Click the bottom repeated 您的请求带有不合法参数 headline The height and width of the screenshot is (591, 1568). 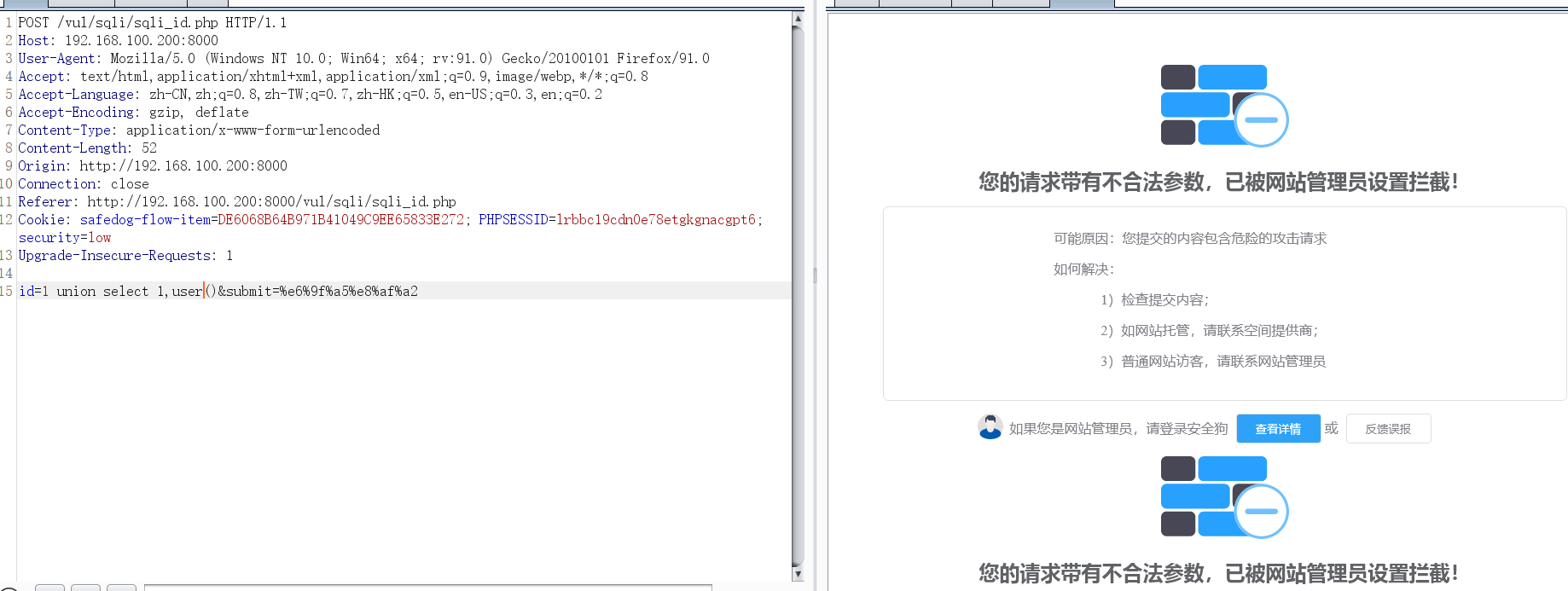pos(1218,573)
